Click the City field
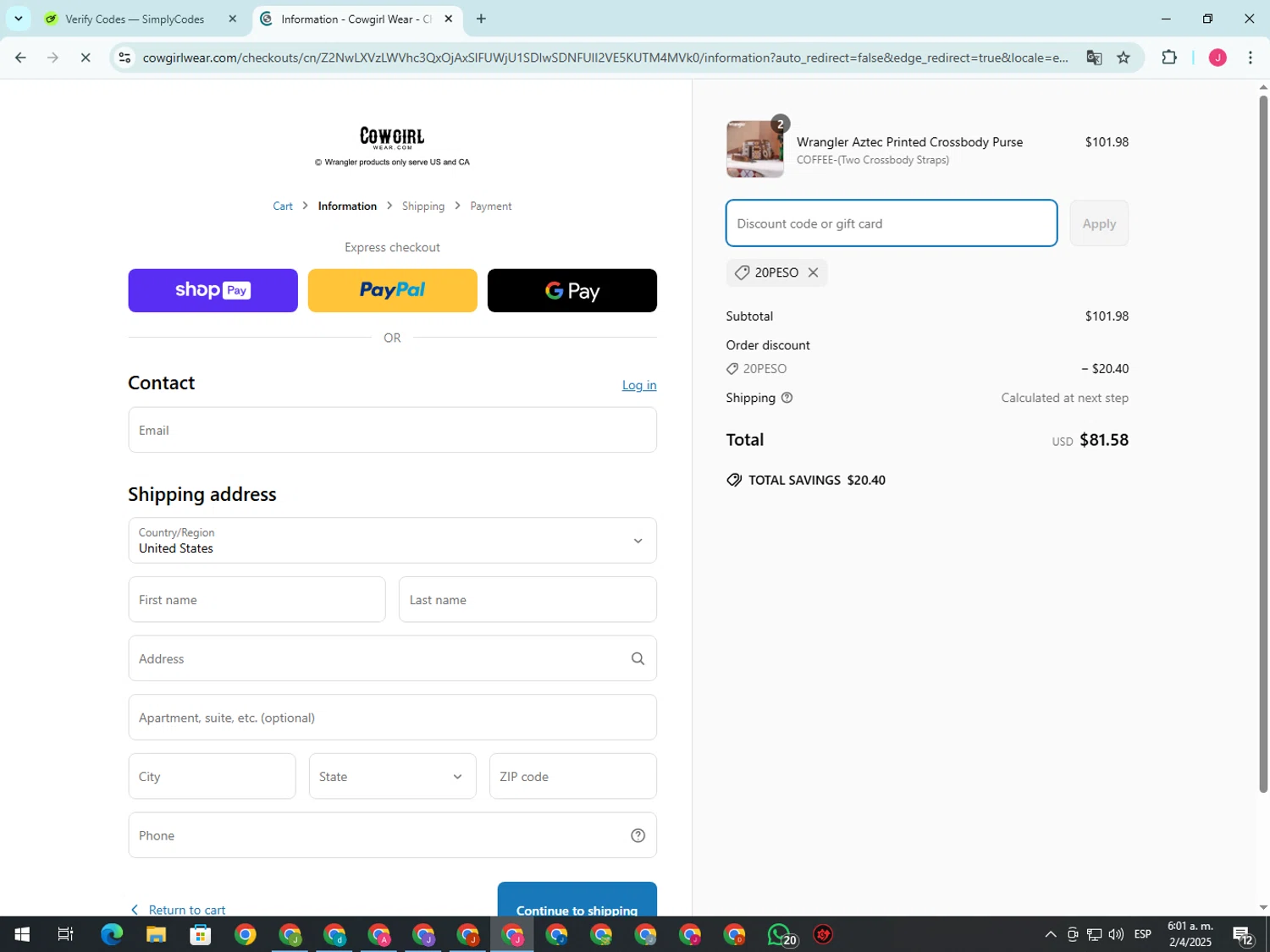This screenshot has height=952, width=1270. tap(212, 776)
